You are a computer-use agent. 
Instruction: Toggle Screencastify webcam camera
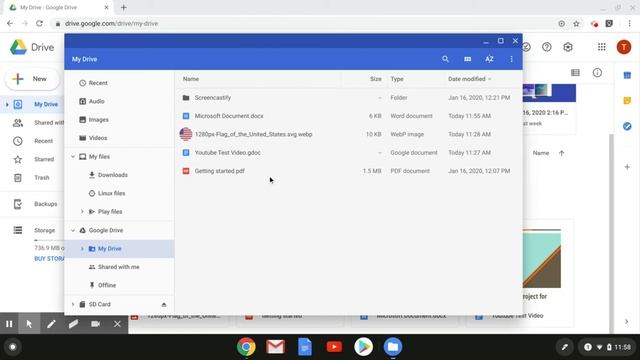(x=96, y=324)
